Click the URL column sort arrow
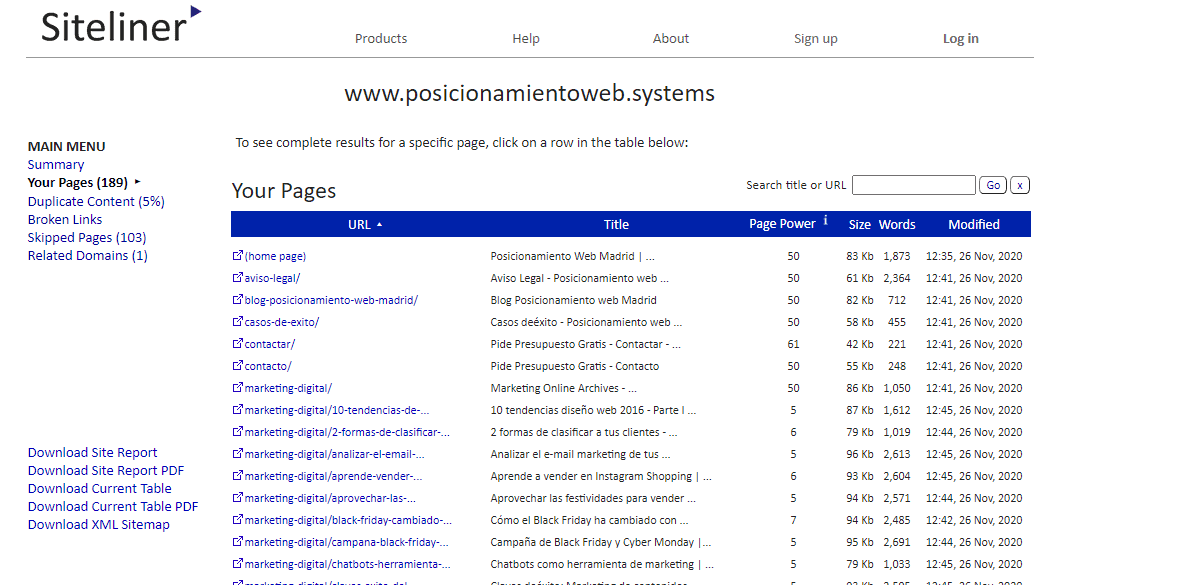The image size is (1194, 585). (x=379, y=225)
